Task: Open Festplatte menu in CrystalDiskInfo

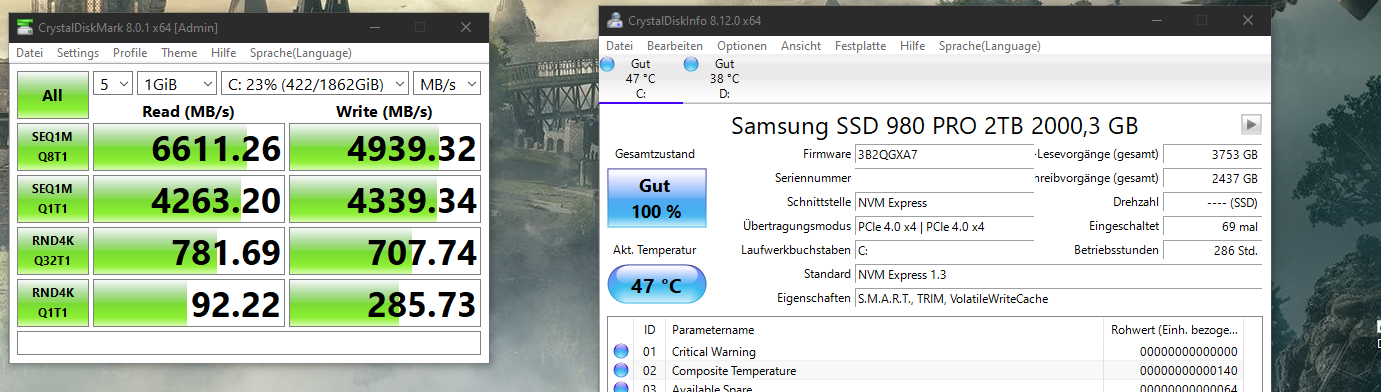Action: (x=860, y=46)
